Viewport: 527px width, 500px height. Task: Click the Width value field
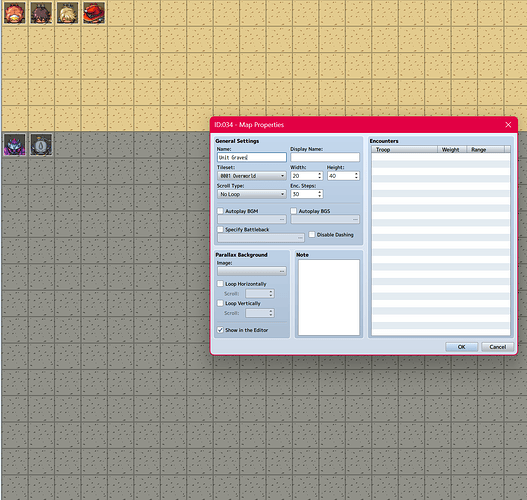point(303,176)
